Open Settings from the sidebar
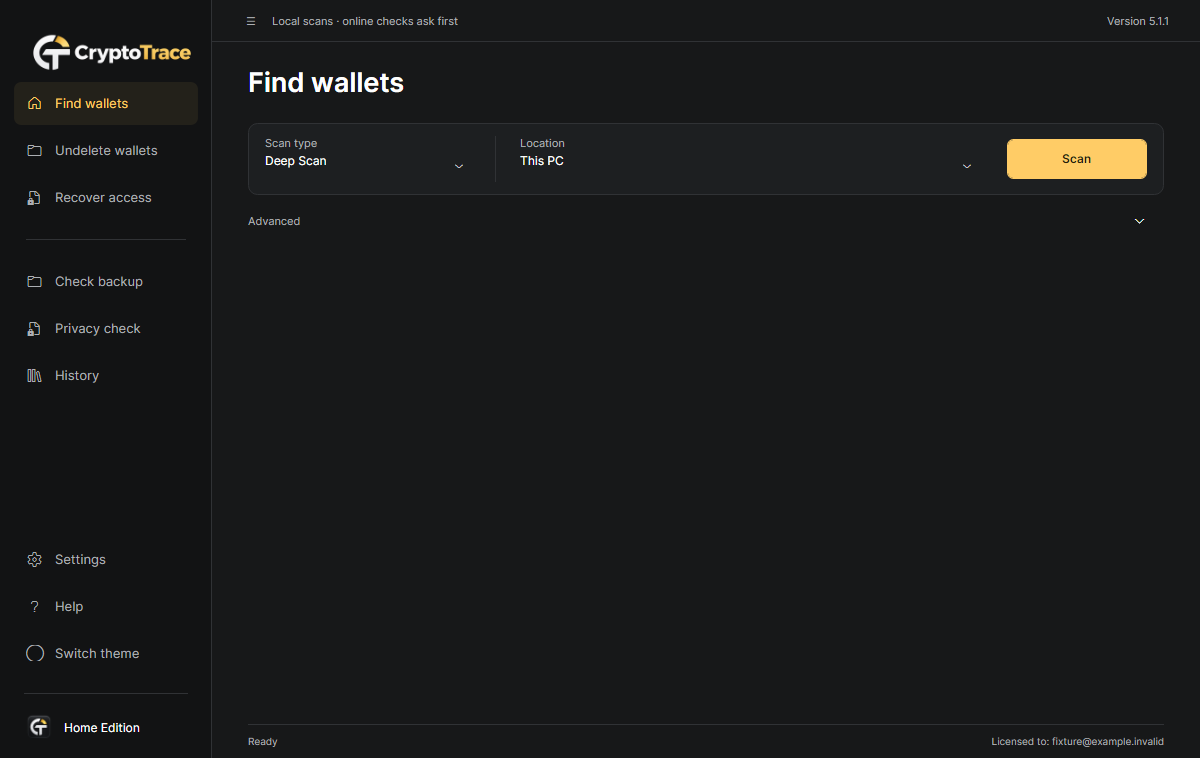This screenshot has width=1200, height=758. tap(106, 559)
